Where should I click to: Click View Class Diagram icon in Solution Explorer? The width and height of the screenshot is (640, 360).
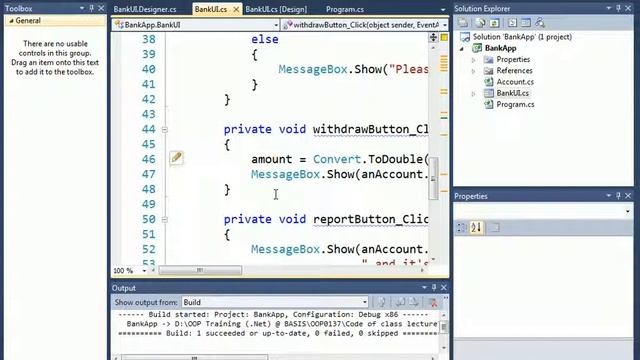point(540,23)
